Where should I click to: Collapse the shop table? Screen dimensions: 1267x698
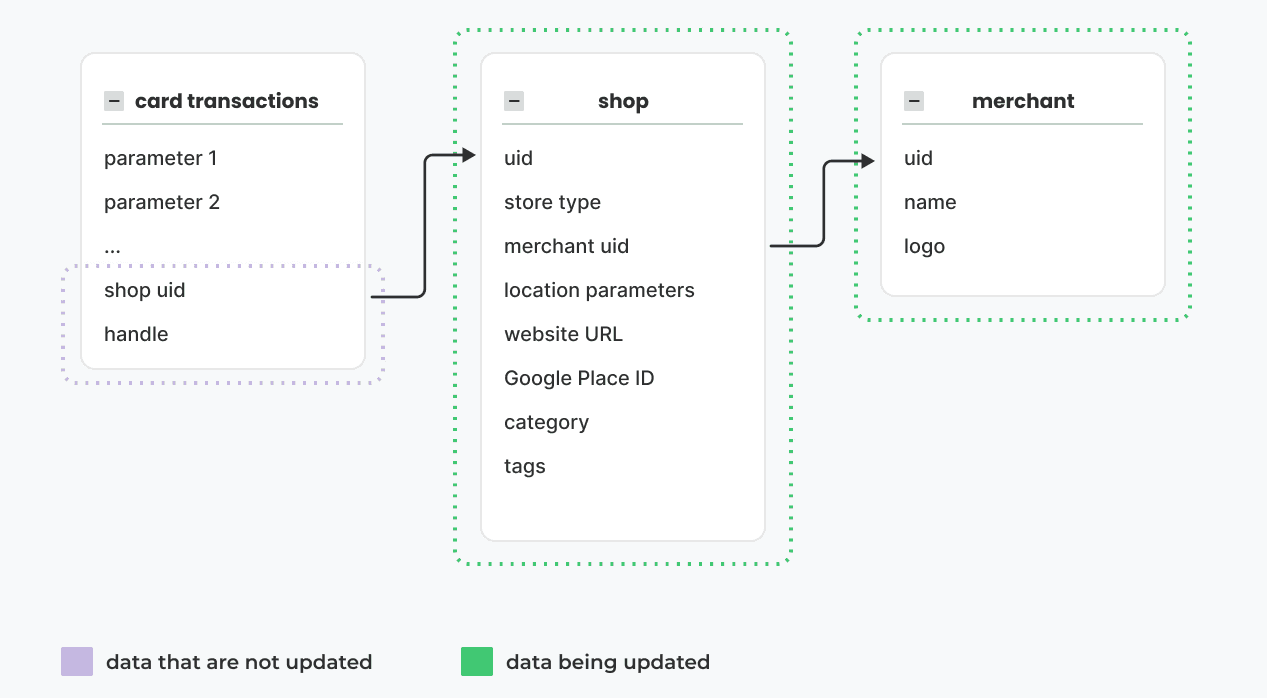click(514, 101)
